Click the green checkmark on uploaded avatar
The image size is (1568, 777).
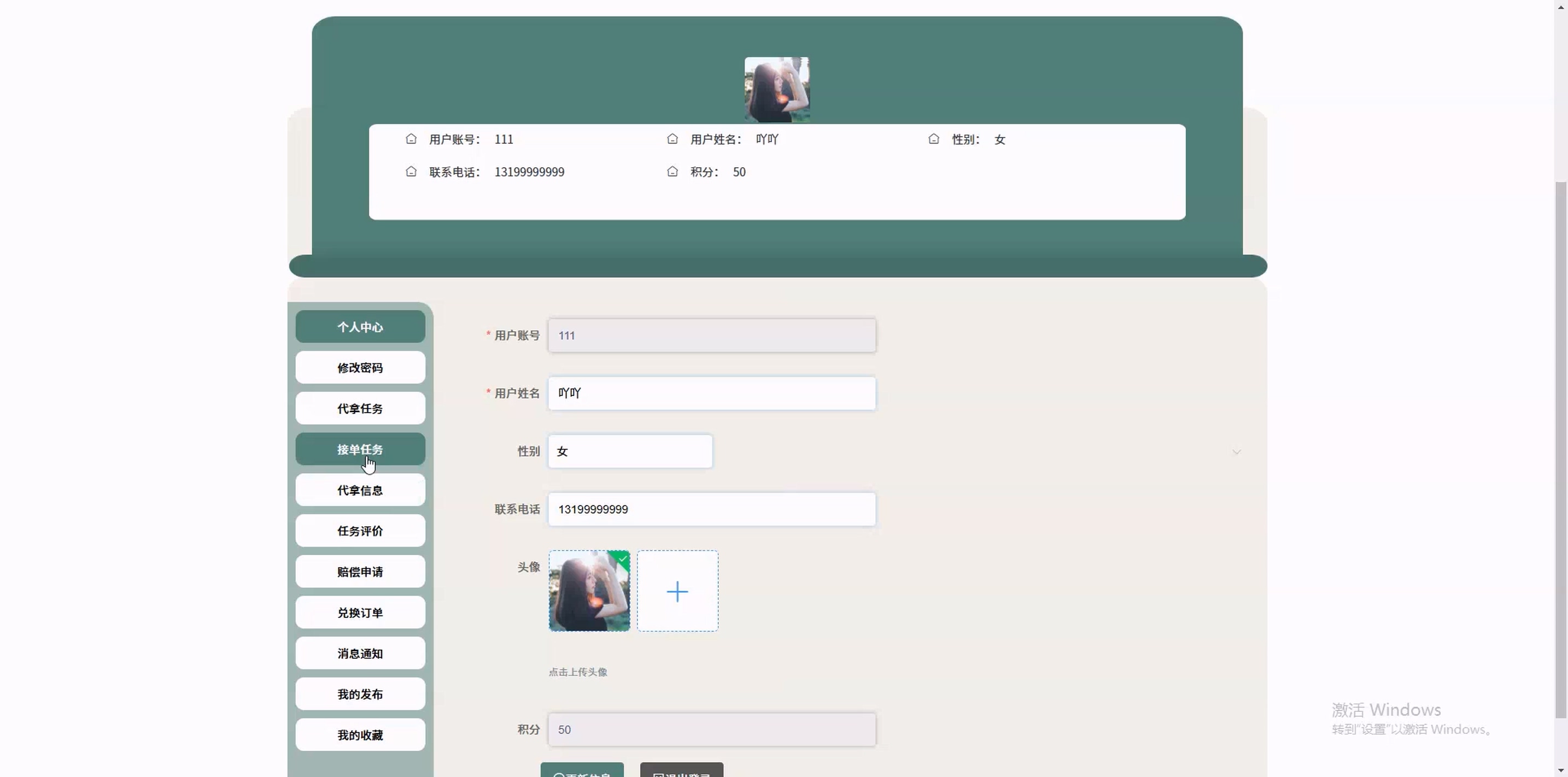pyautogui.click(x=623, y=558)
